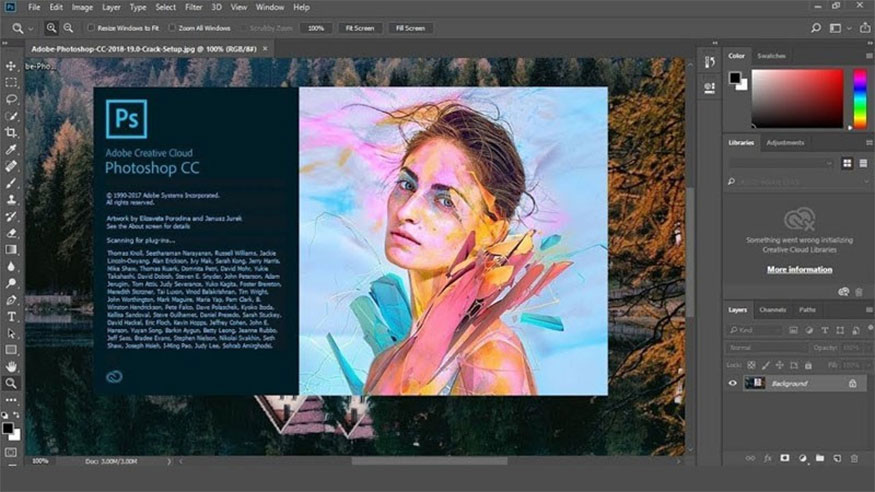
Task: Enable Resize Windows to Fit checkbox
Action: 91,28
